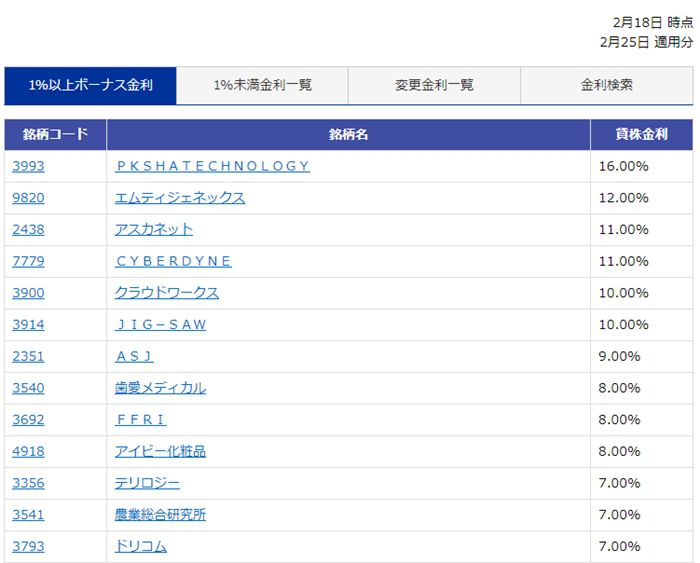This screenshot has height=563, width=700.
Task: Select the 1%以上ボーナス金利 tab
Action: pos(91,86)
